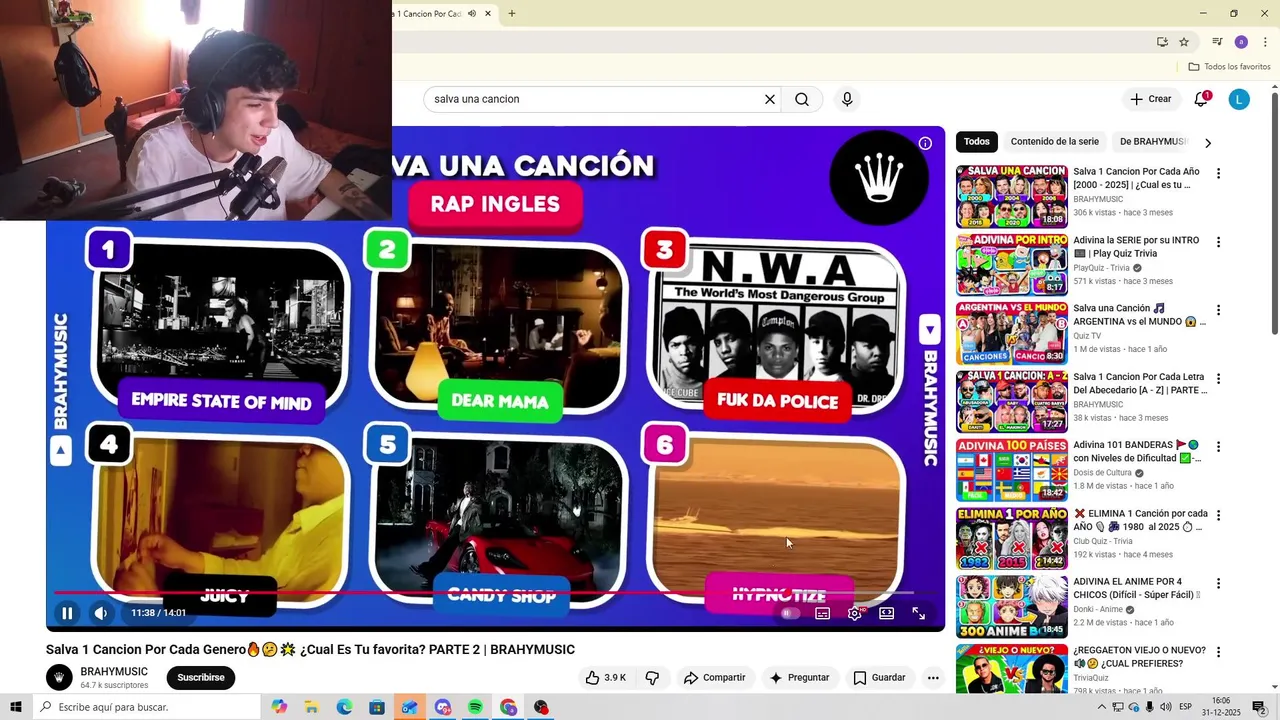The width and height of the screenshot is (1280, 720).
Task: Open options for 'Por Cada Letra Del Abecedario'
Action: (1218, 378)
